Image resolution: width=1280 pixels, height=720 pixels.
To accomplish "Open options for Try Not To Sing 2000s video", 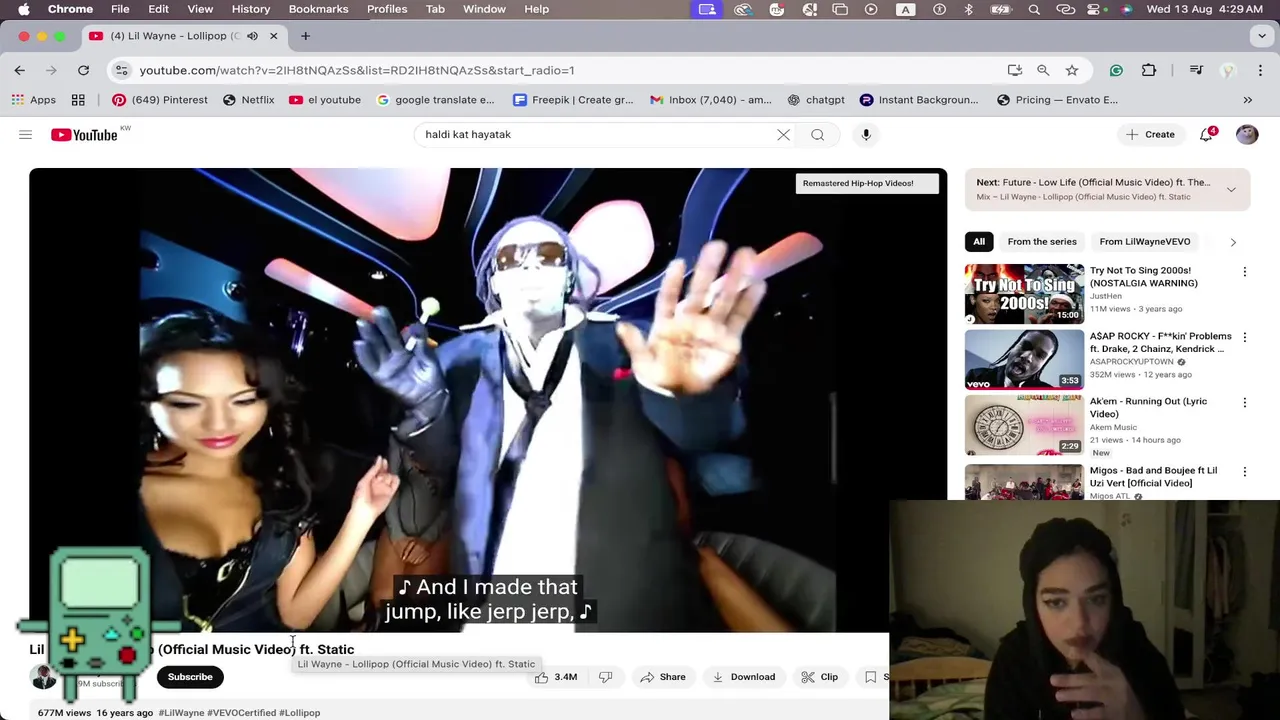I will pos(1244,272).
